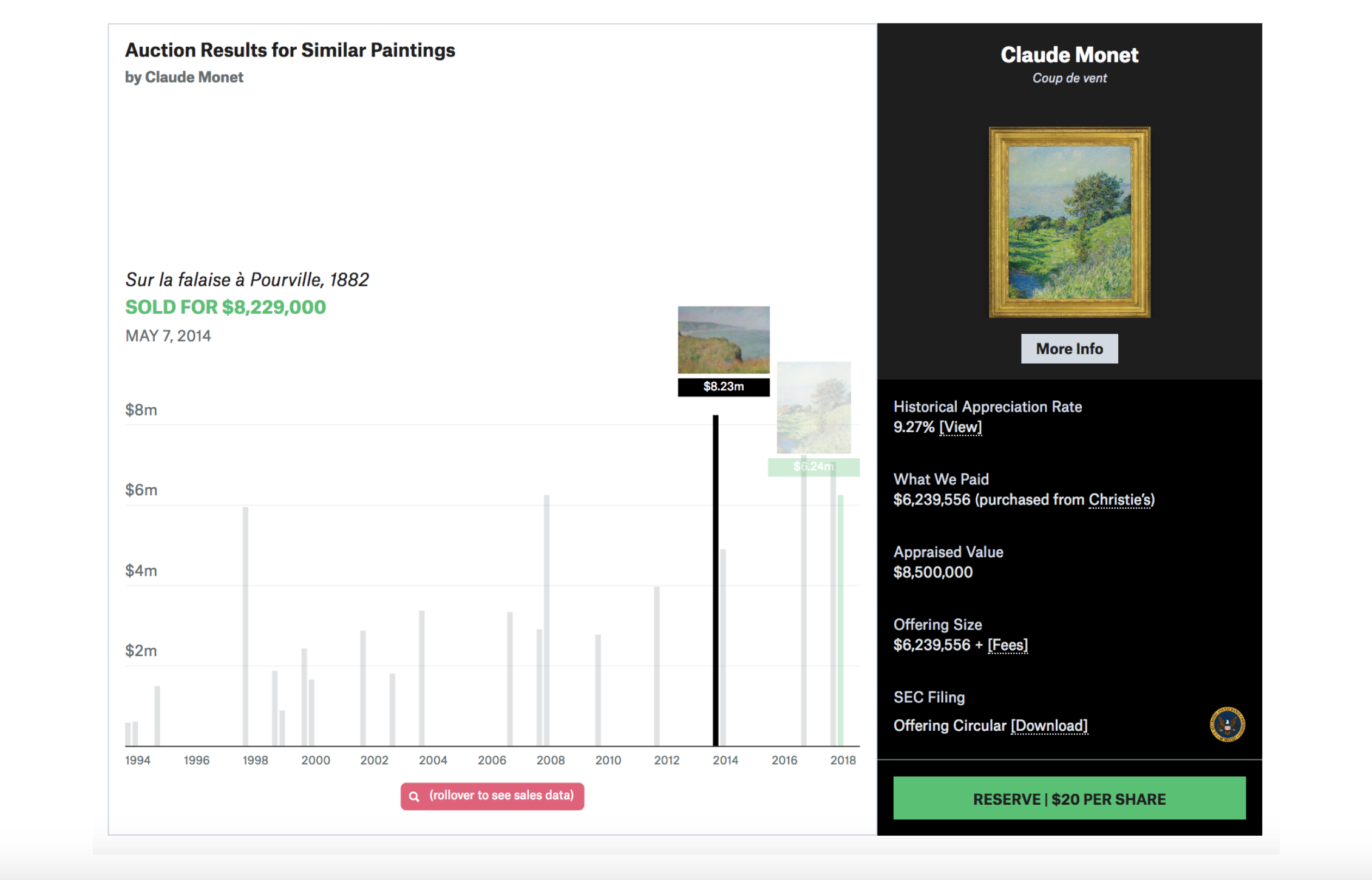Click the Appraised Value $8,500,000 amount
Viewport: 1372px width, 880px height.
pos(933,572)
